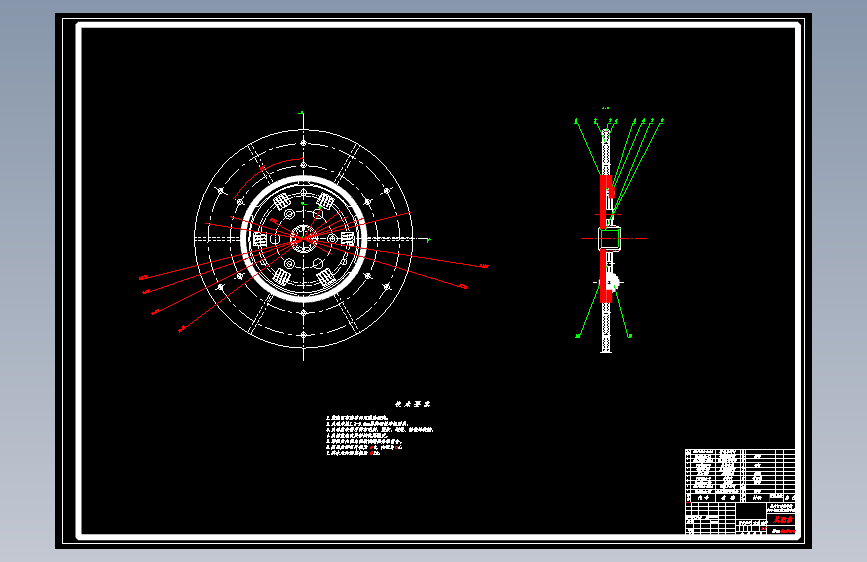Click the splined hub center of the disc view

pyautogui.click(x=303, y=239)
